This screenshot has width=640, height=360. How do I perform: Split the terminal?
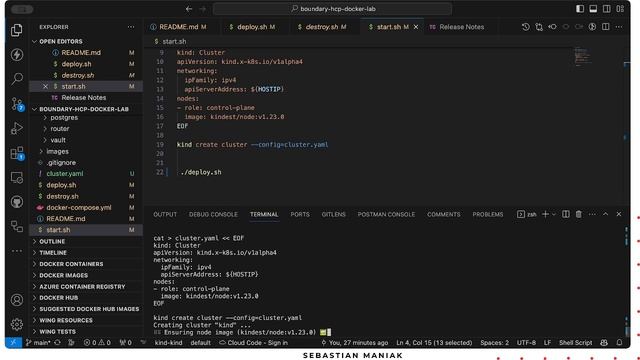(566, 214)
